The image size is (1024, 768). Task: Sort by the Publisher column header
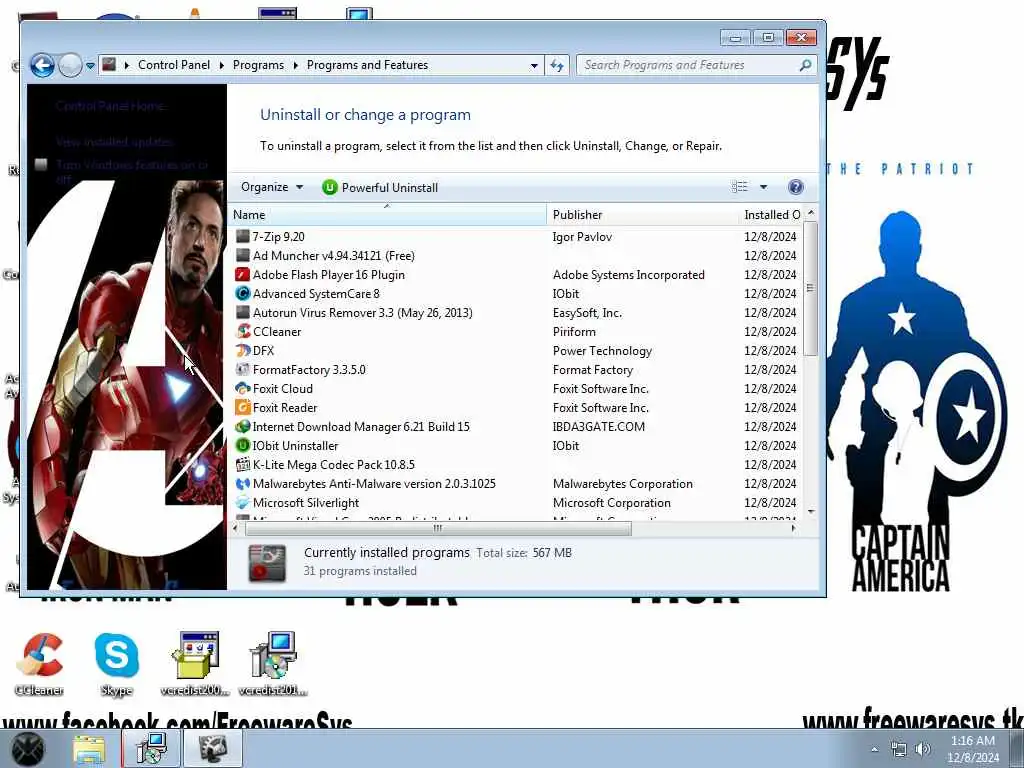642,214
